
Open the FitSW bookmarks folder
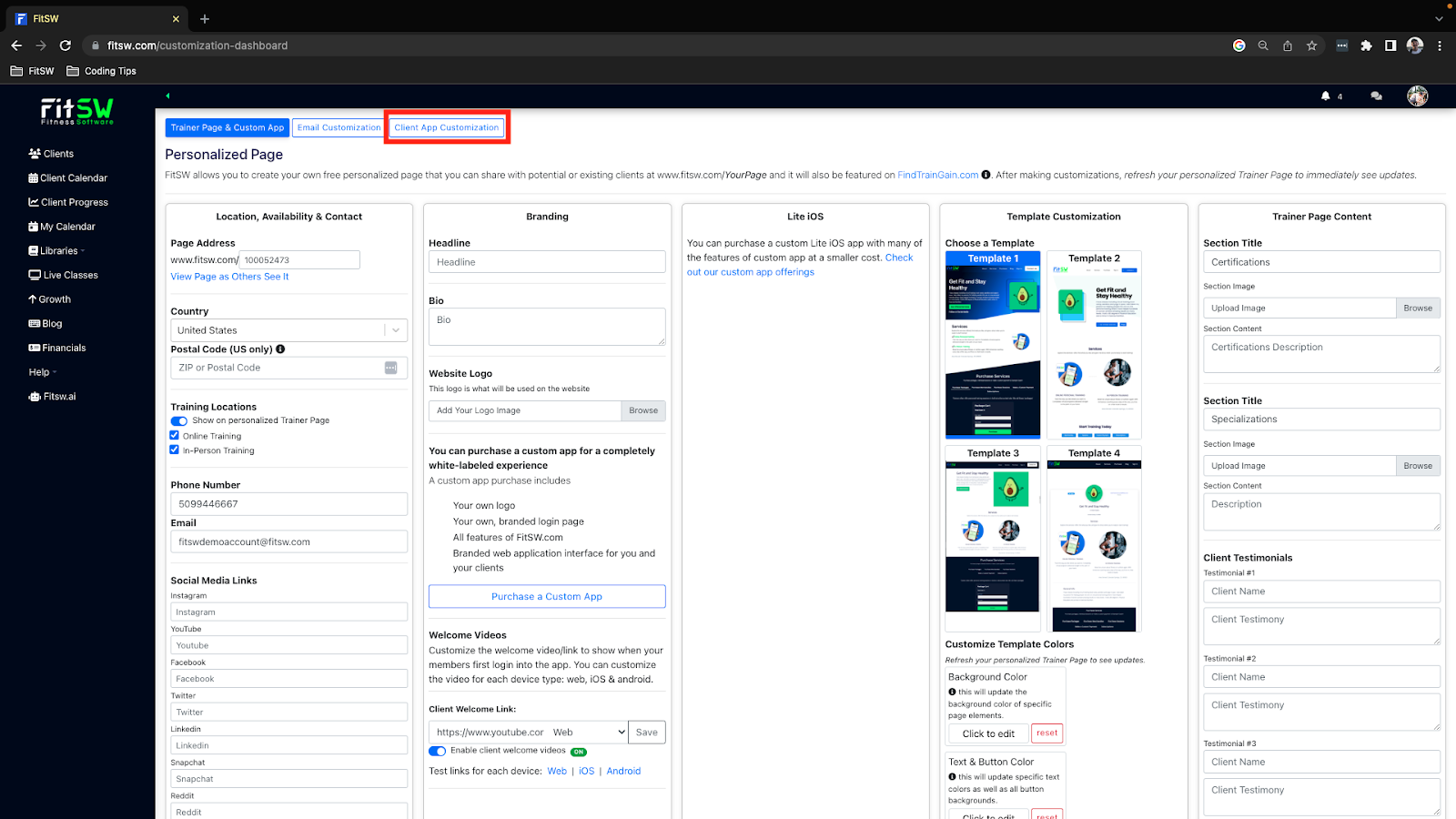coord(32,71)
